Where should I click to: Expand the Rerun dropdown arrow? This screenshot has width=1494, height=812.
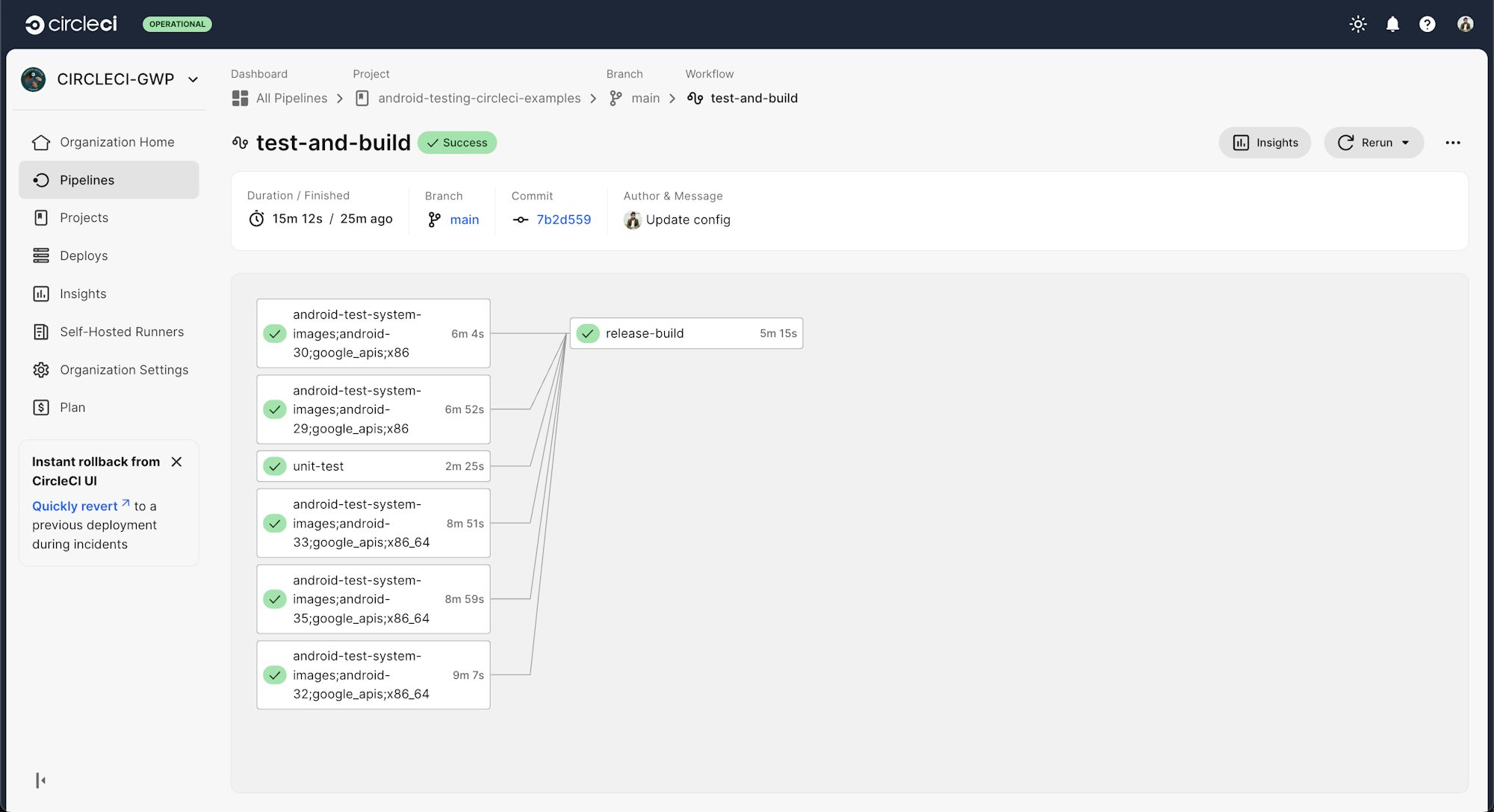[x=1407, y=143]
